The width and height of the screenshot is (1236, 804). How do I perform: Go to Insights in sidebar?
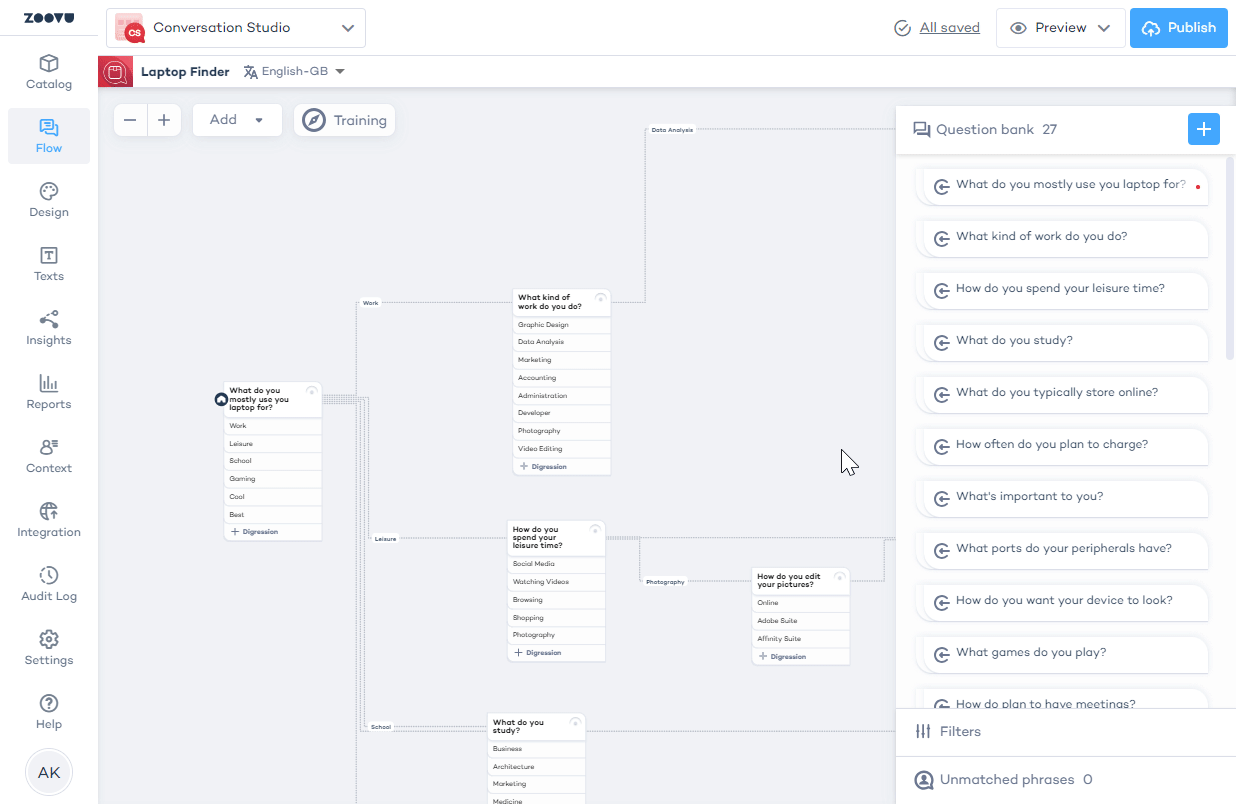[49, 328]
